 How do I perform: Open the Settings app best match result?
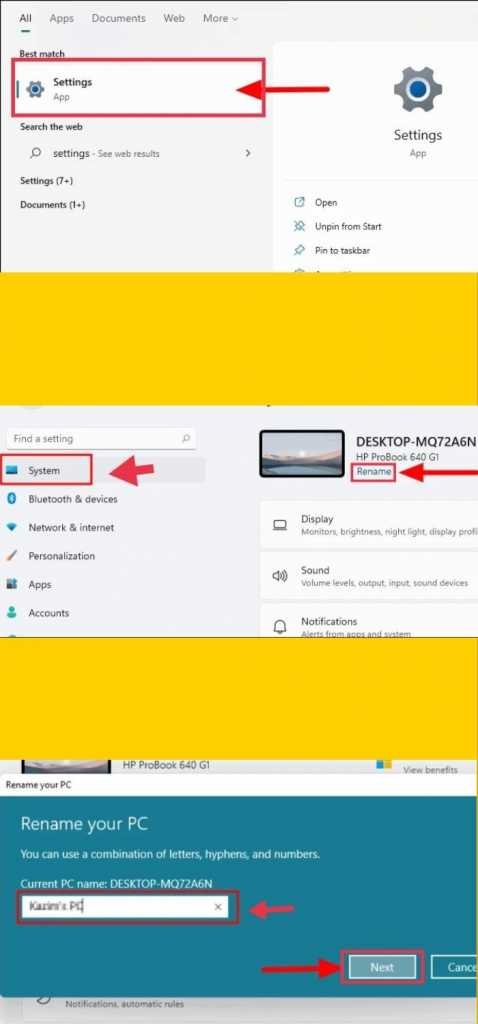click(x=138, y=89)
